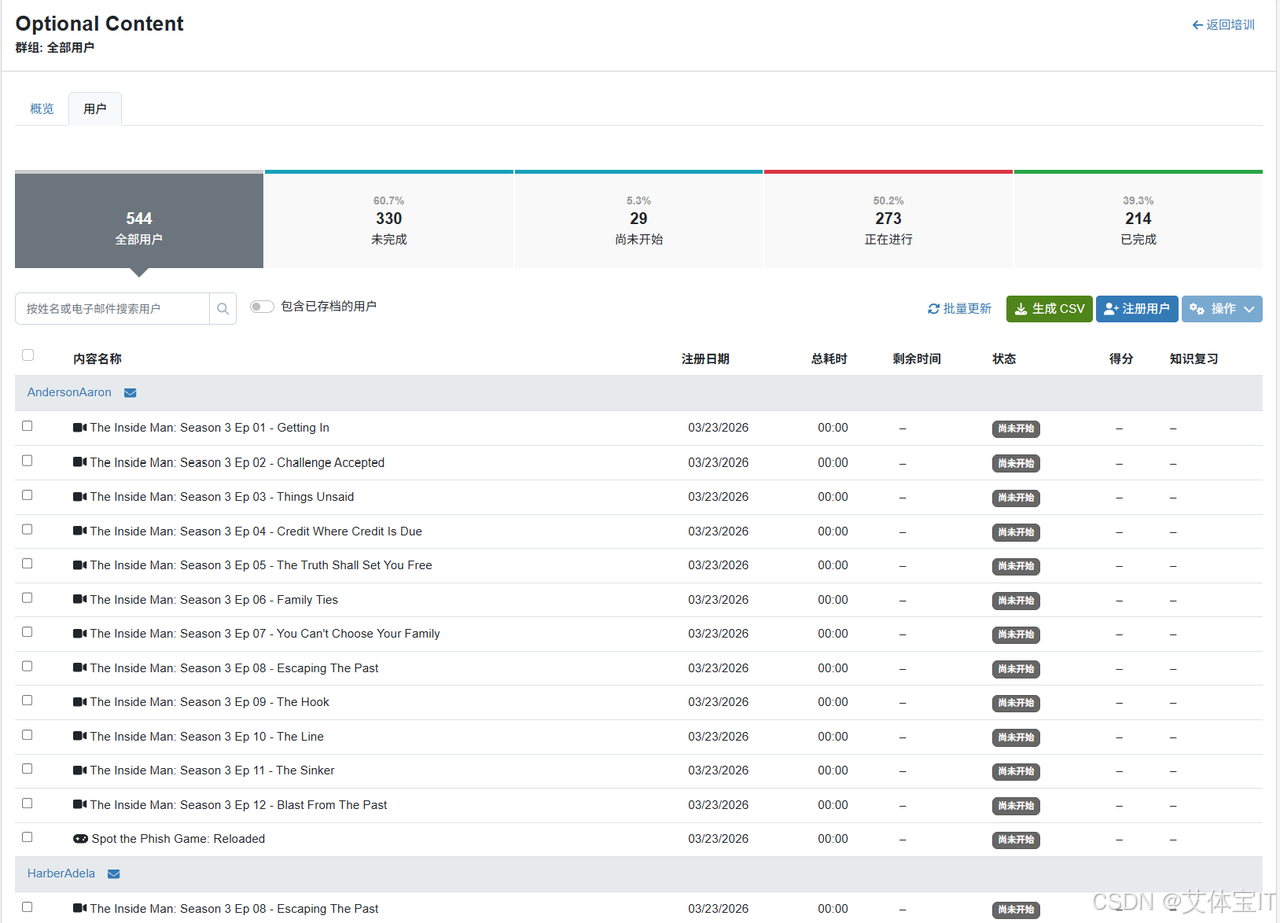
Task: Click 尚未开始 badge for Spot the Phish row
Action: pos(1016,840)
